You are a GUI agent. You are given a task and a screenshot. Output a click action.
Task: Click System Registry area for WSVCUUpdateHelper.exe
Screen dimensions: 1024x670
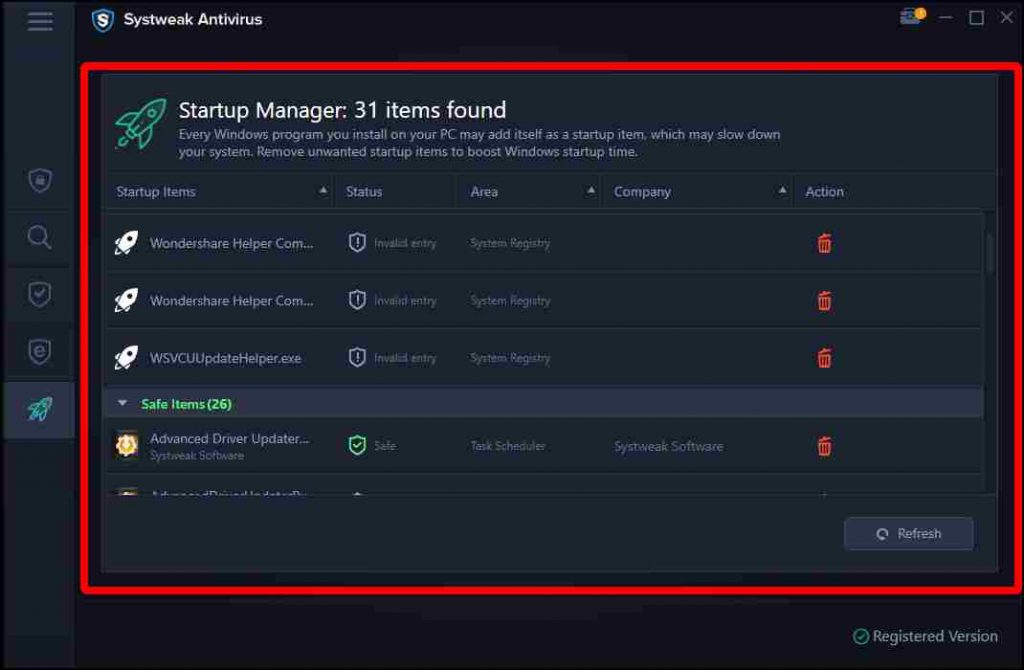[x=510, y=358]
